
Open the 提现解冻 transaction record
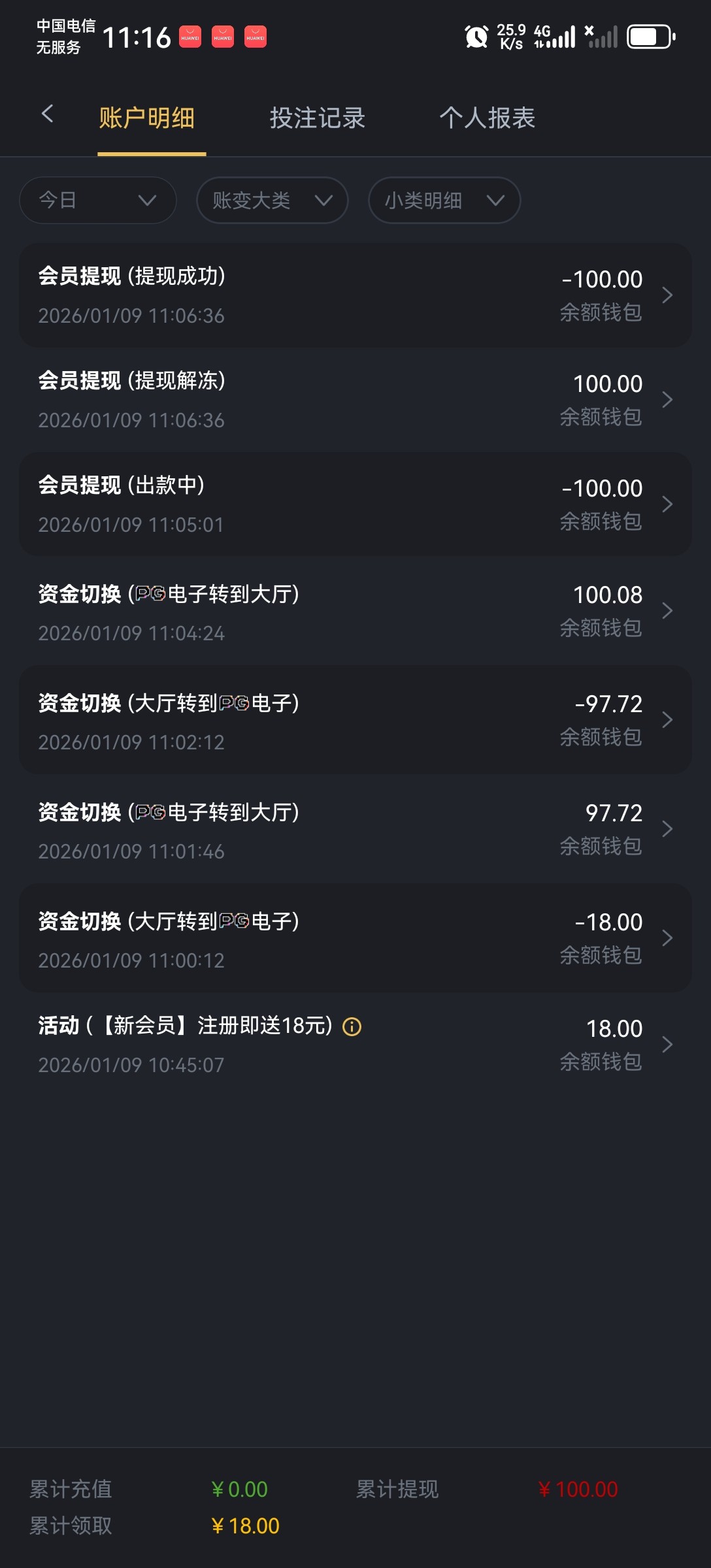pyautogui.click(x=355, y=400)
